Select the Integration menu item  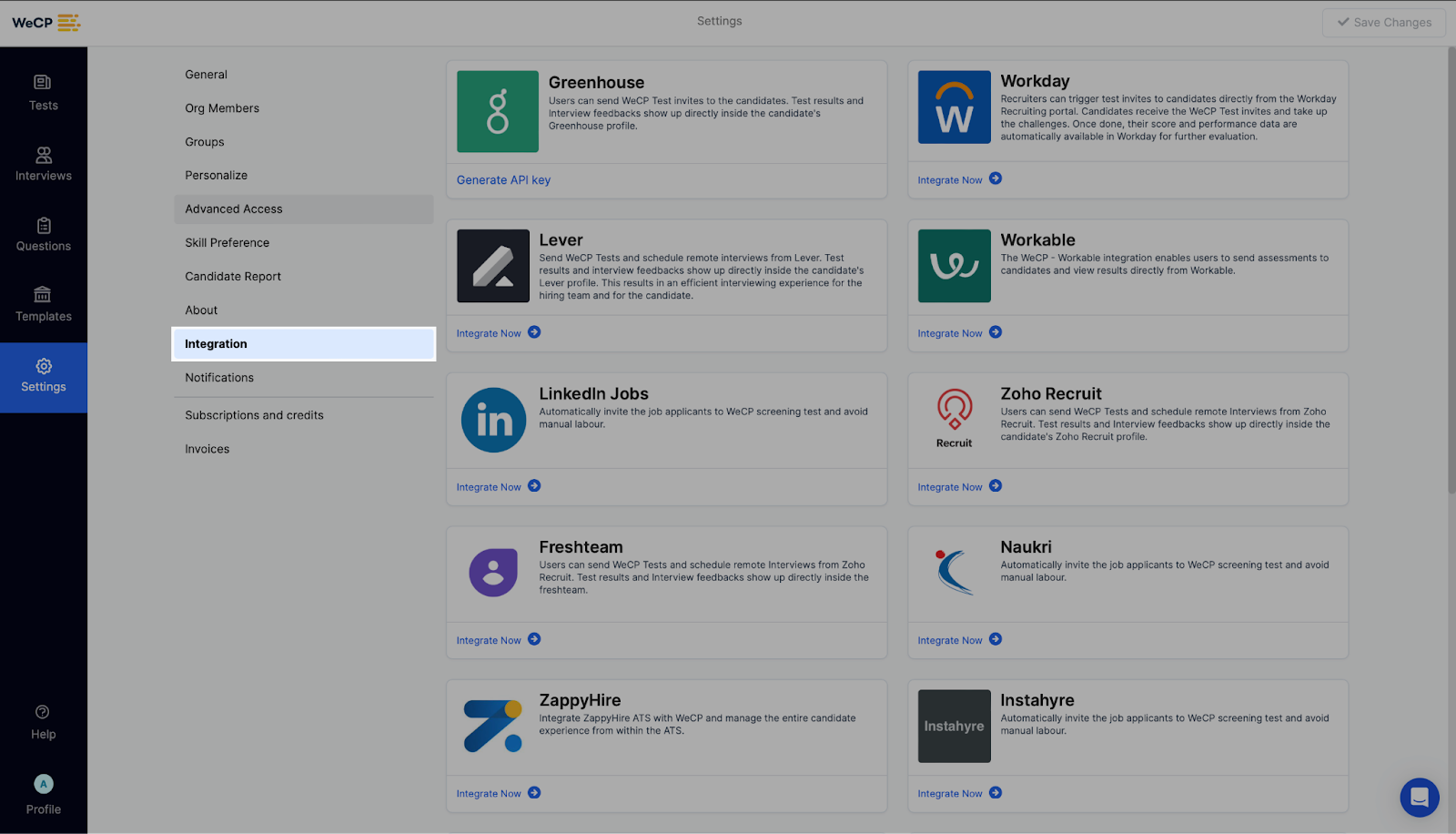pyautogui.click(x=304, y=344)
